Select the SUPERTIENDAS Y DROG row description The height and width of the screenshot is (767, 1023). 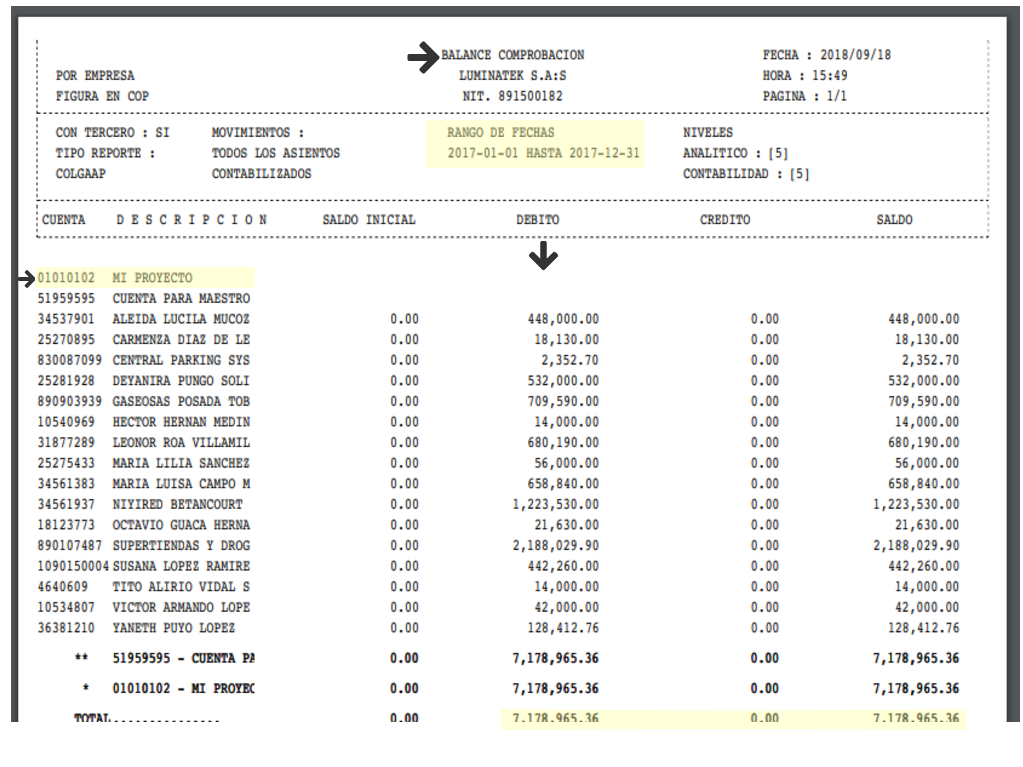pos(180,546)
